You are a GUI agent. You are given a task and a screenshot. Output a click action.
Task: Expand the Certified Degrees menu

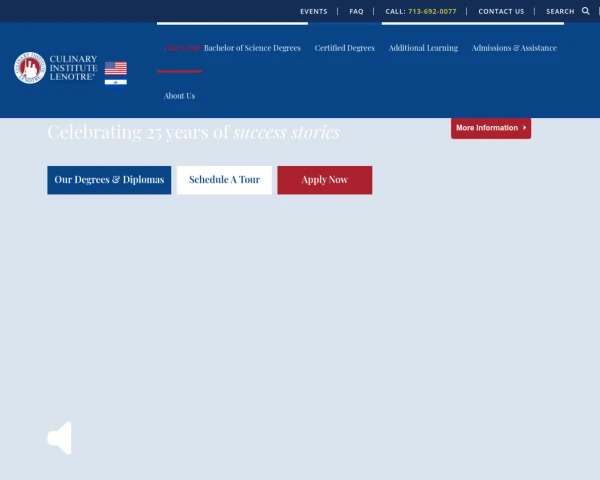[344, 48]
